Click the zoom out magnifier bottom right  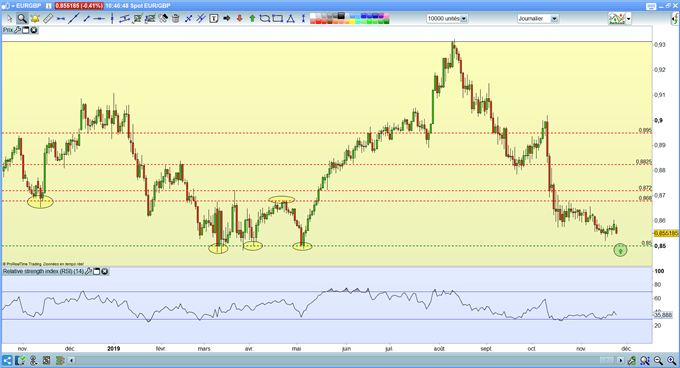[x=658, y=360]
